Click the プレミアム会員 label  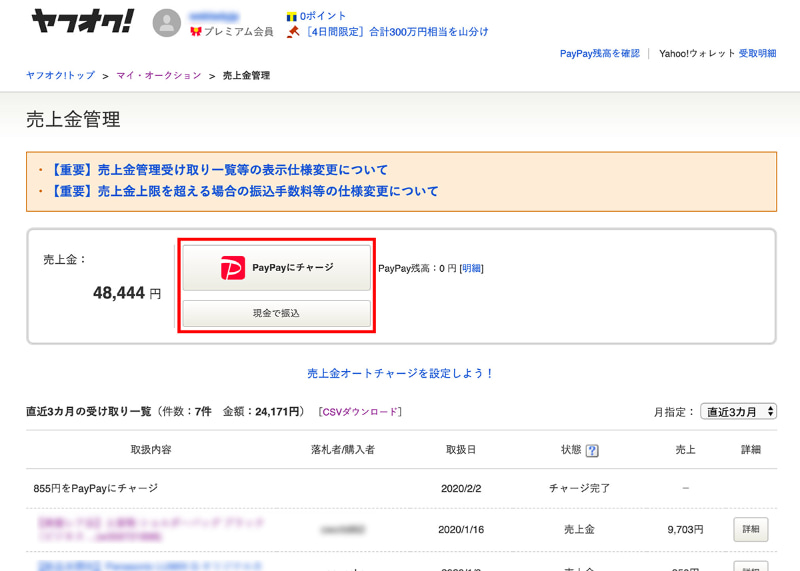238,32
